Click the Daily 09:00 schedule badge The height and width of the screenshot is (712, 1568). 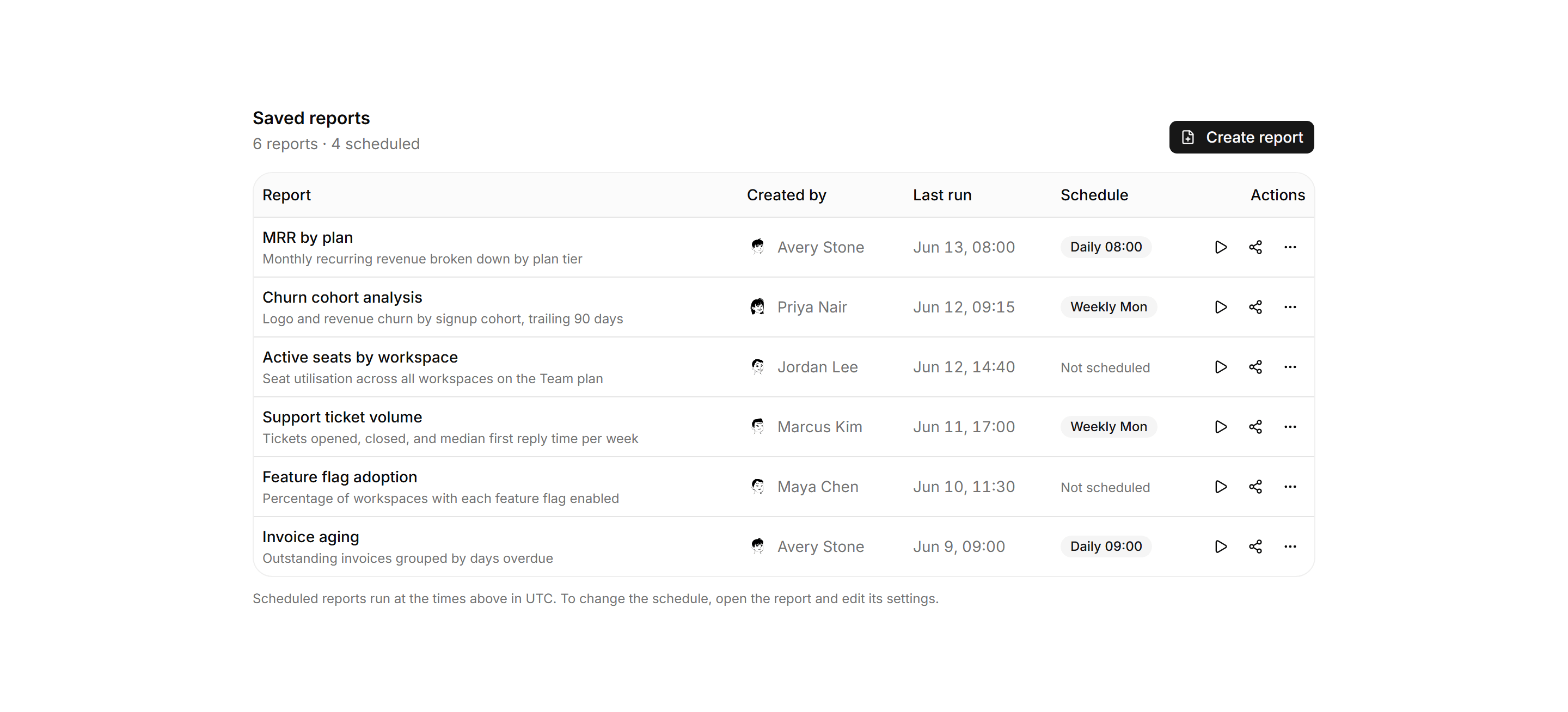coord(1106,547)
